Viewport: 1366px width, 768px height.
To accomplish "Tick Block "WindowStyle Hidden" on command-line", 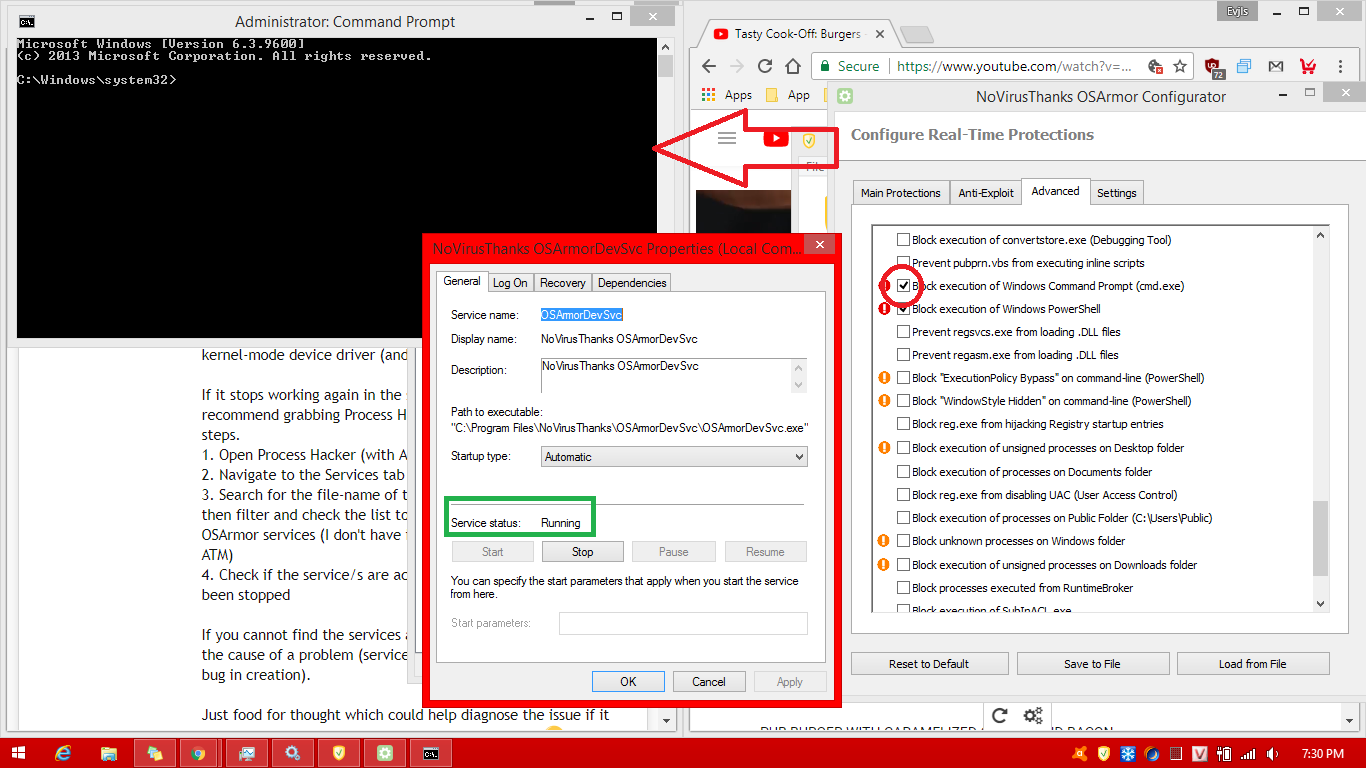I will point(904,401).
